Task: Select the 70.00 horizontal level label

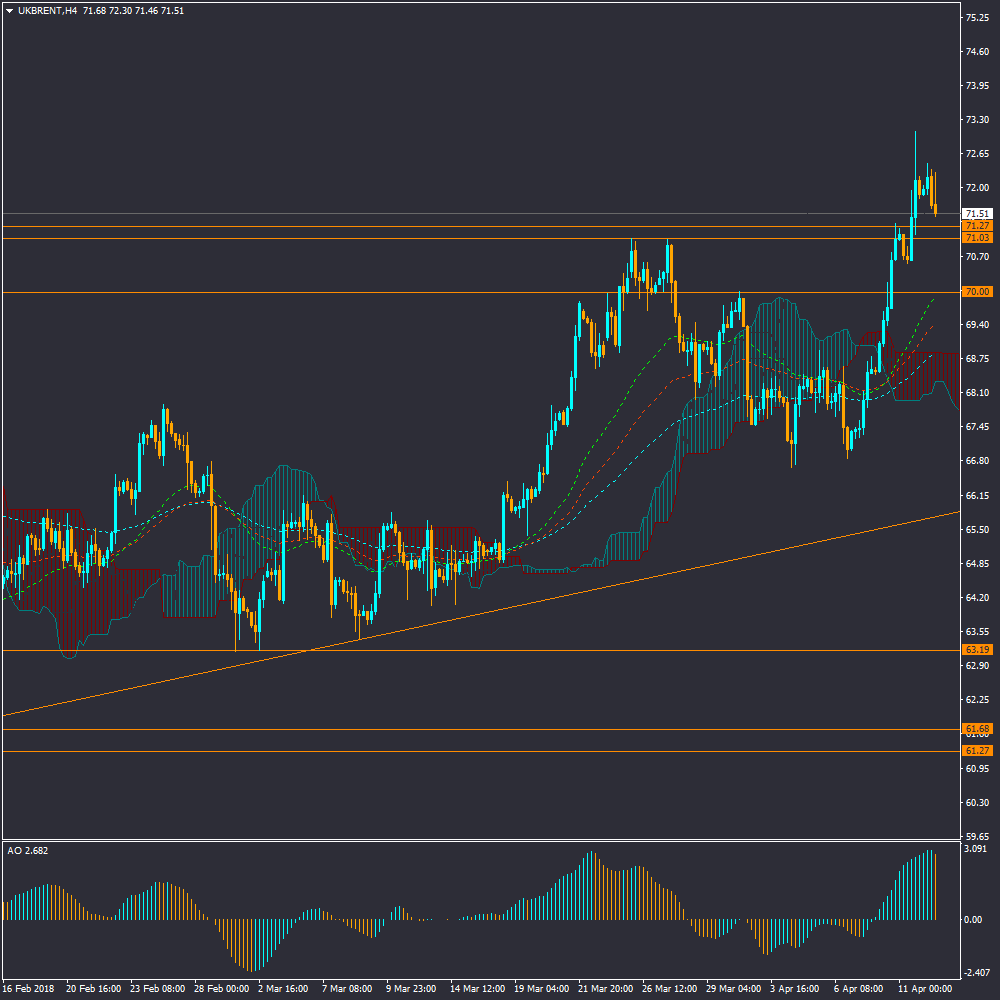Action: pyautogui.click(x=977, y=291)
